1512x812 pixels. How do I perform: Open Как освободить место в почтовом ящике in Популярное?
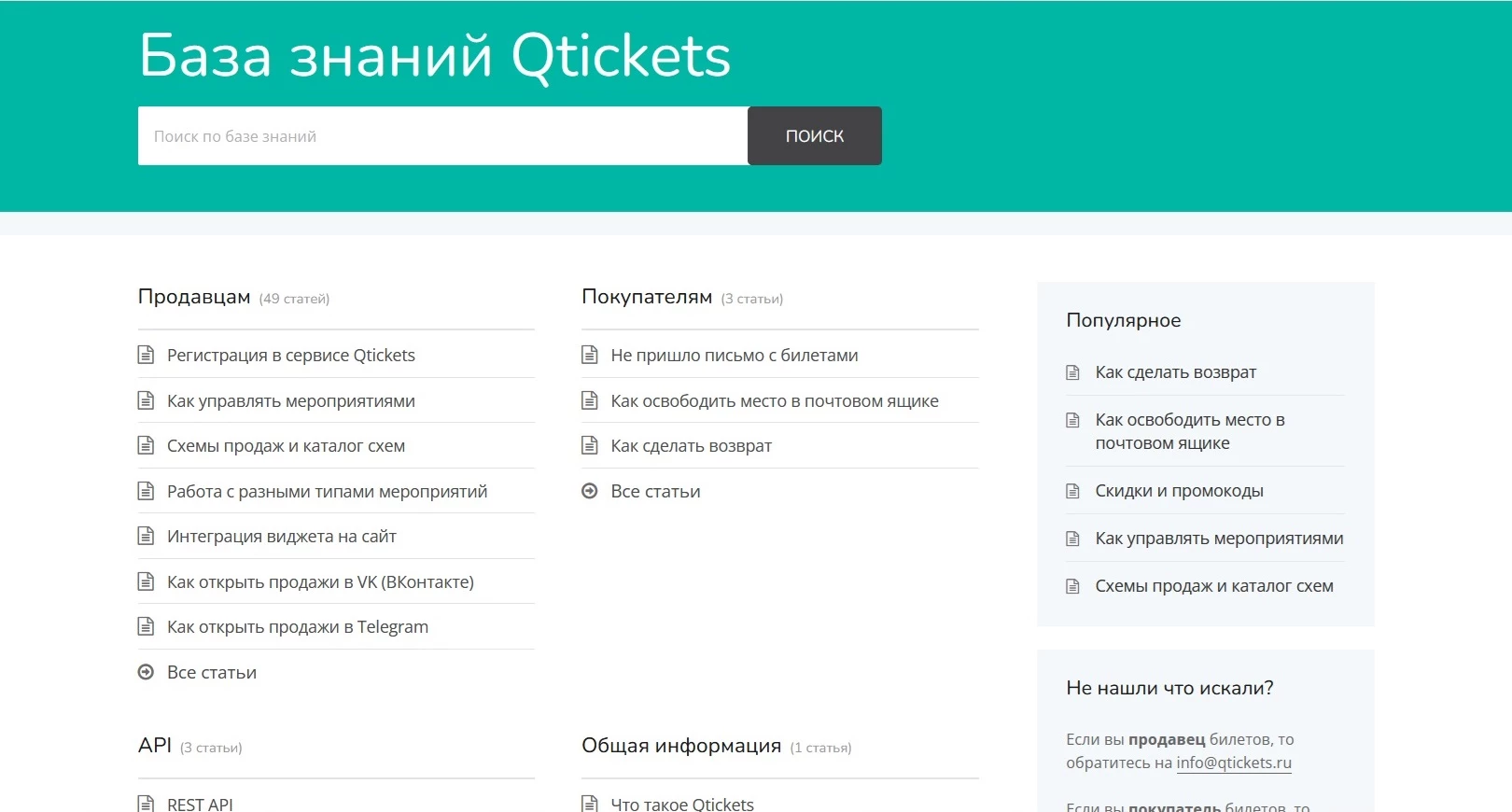point(1190,431)
